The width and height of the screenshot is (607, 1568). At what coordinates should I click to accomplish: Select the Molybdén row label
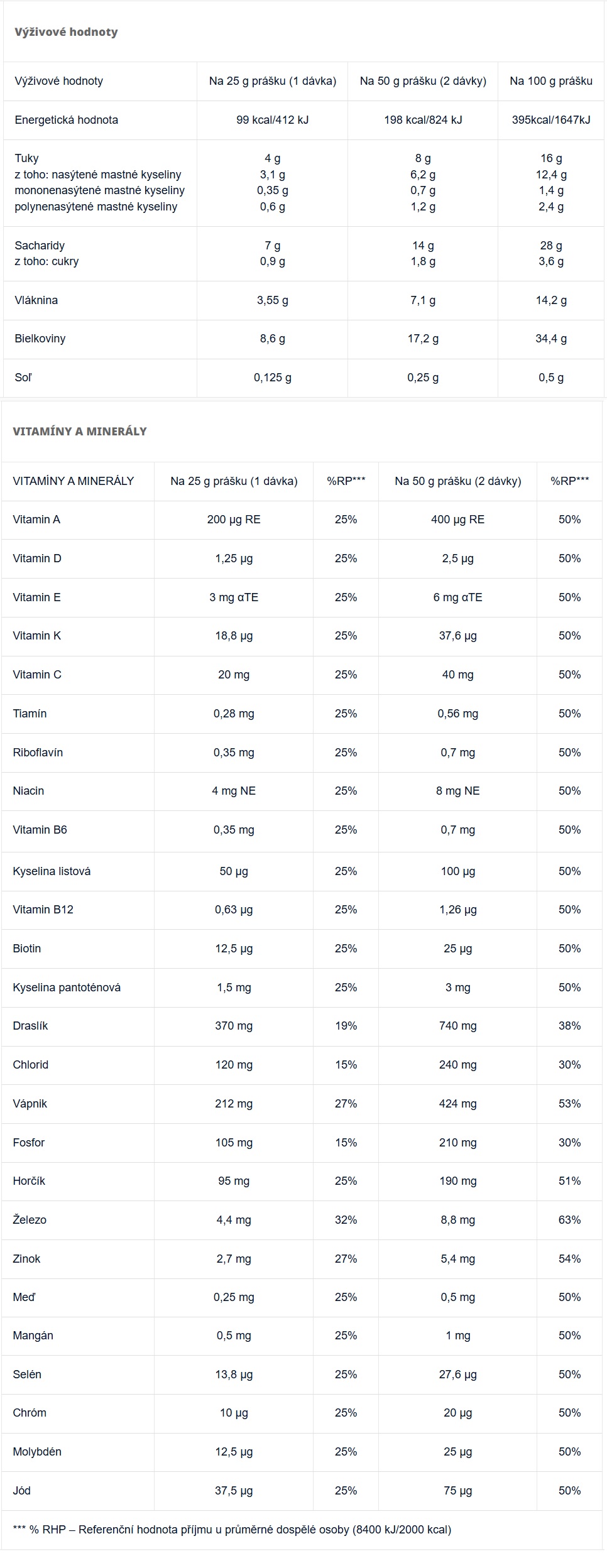(37, 1452)
